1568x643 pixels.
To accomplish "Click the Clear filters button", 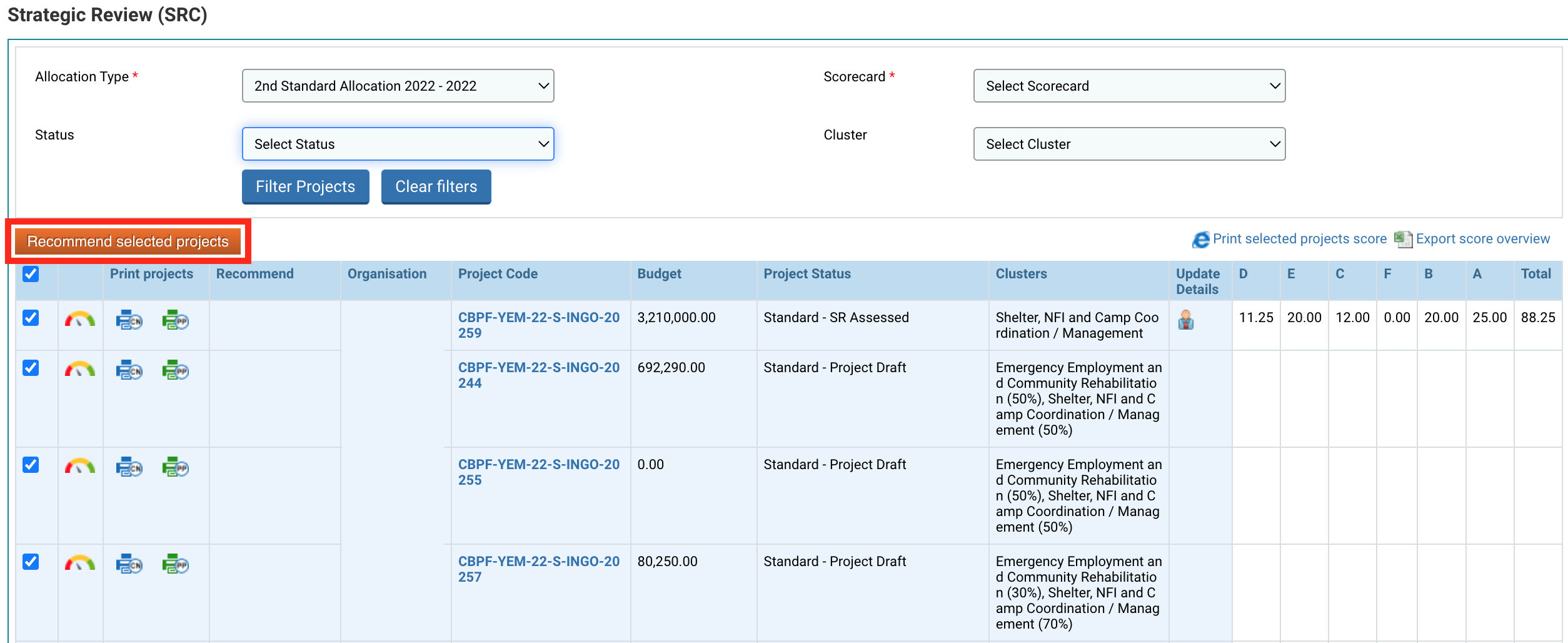I will 436,186.
